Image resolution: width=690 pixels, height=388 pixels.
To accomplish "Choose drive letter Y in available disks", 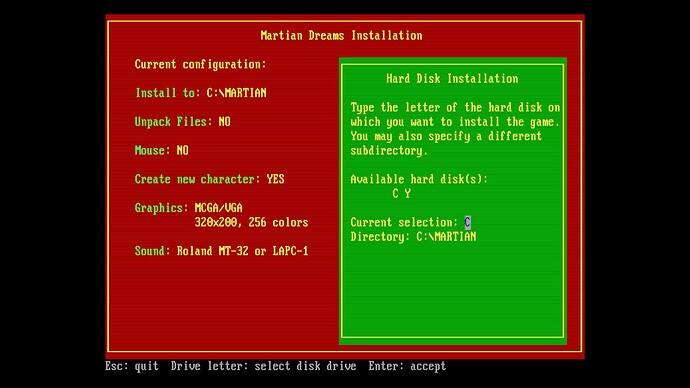I will (407, 194).
